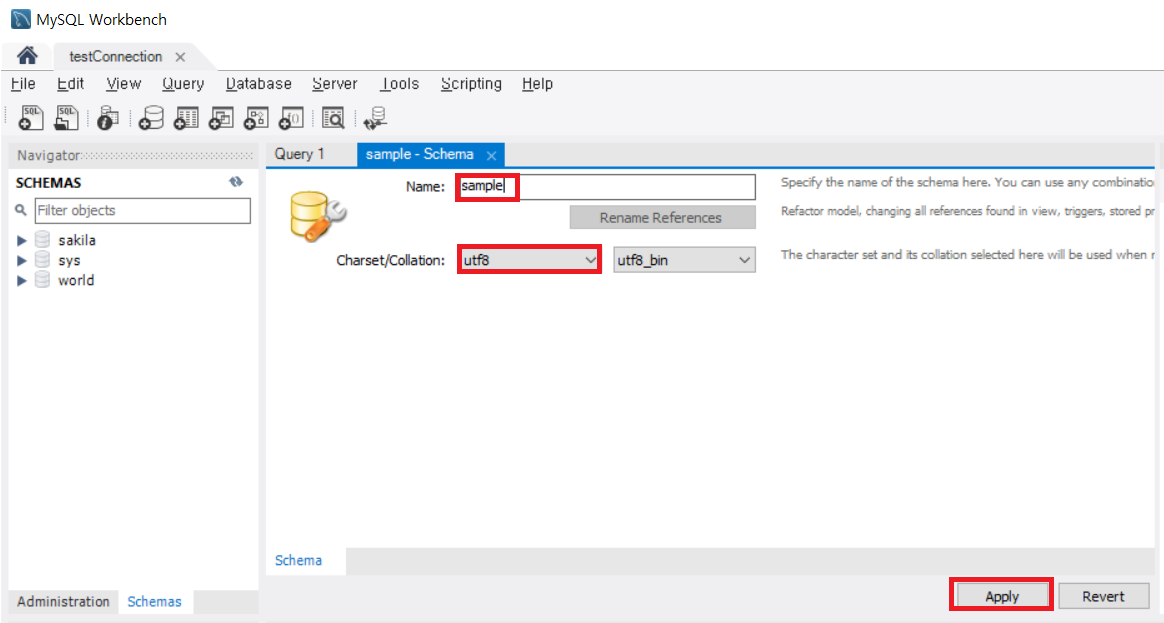Click the filter search magnifier icon
1164x623 pixels.
(21, 210)
